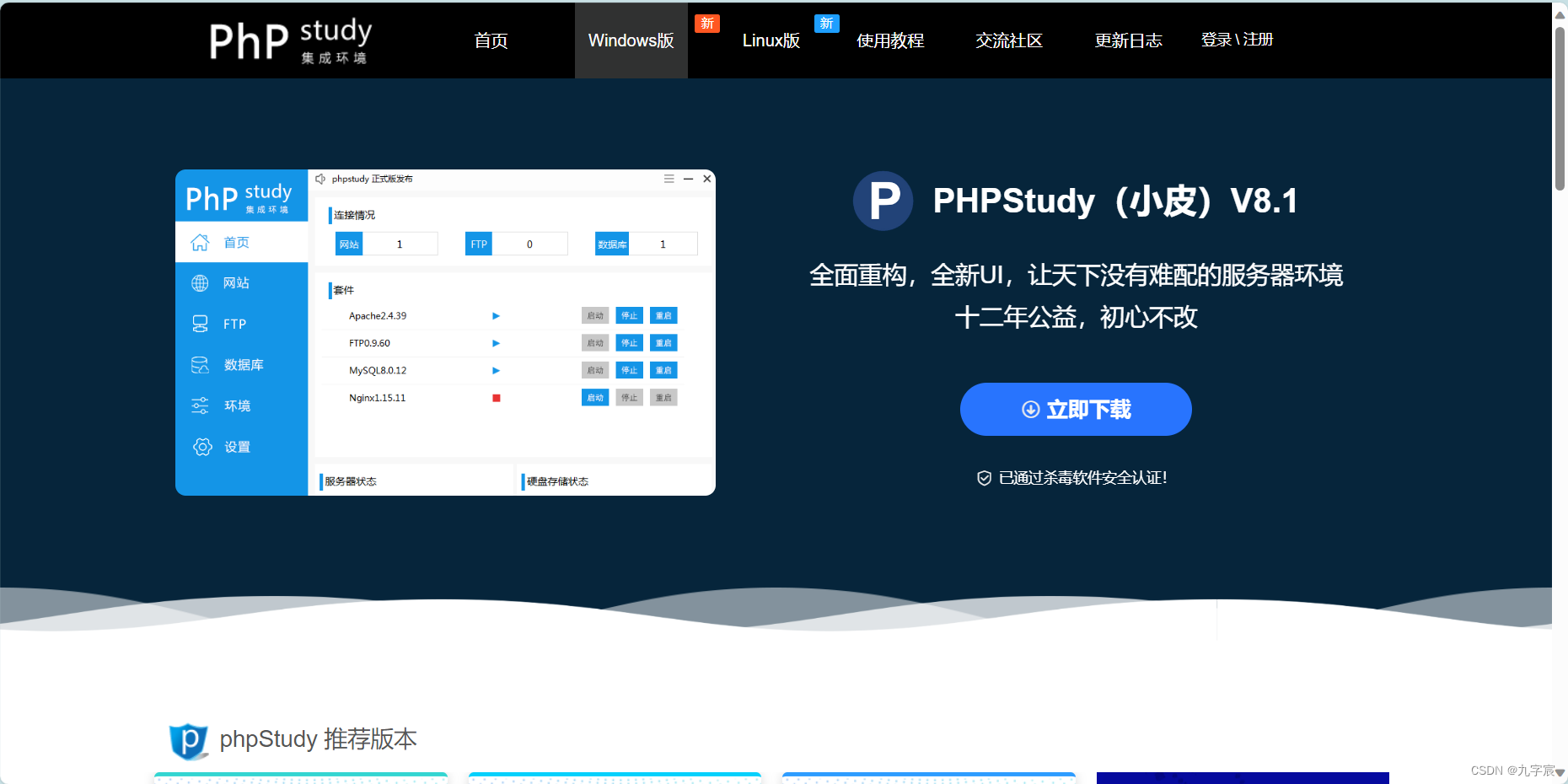Click the 启动 button for Nginx1.15.11
The height and width of the screenshot is (784, 1568).
click(x=595, y=398)
